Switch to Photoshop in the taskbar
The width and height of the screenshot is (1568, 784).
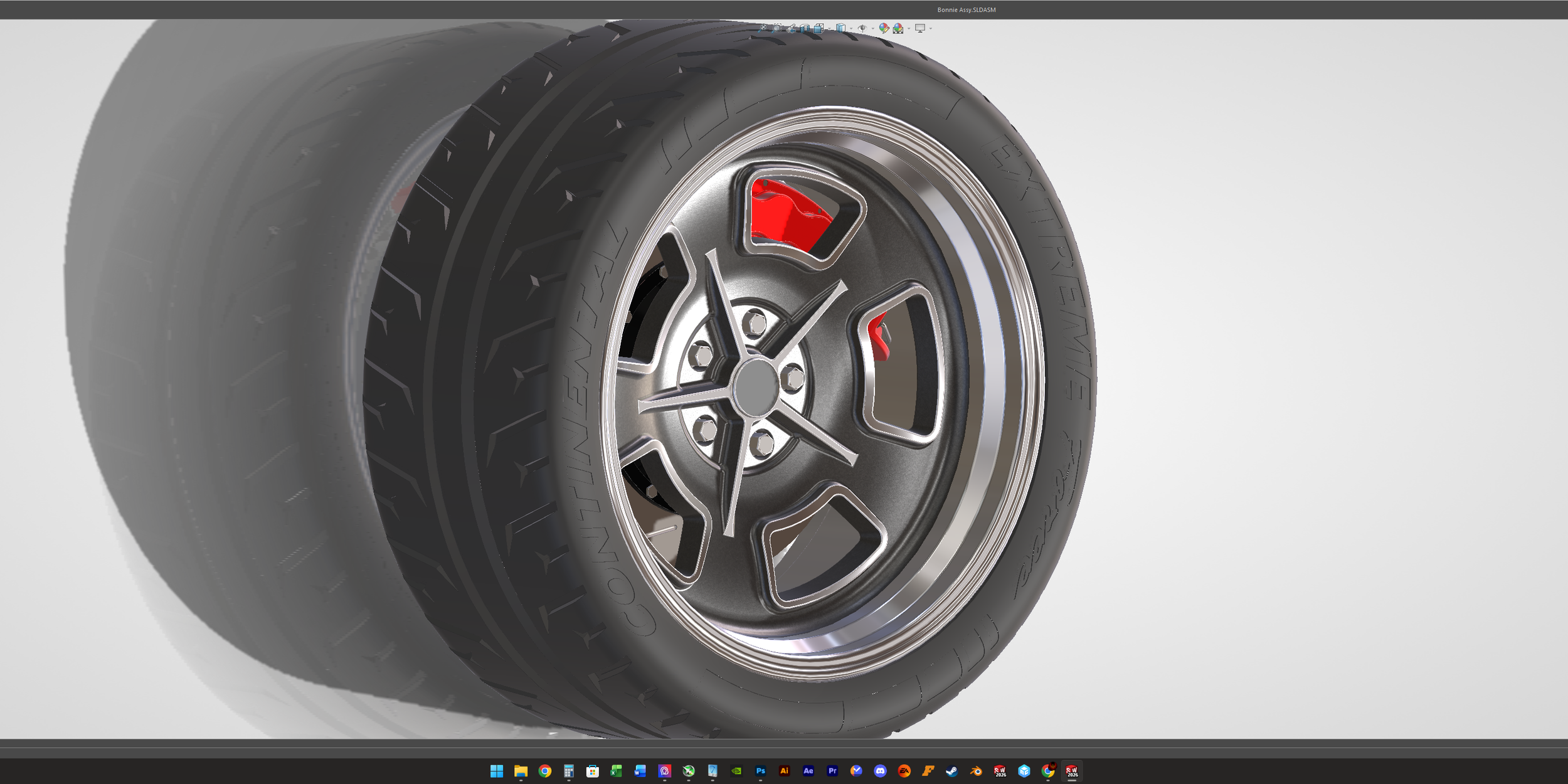tap(760, 771)
